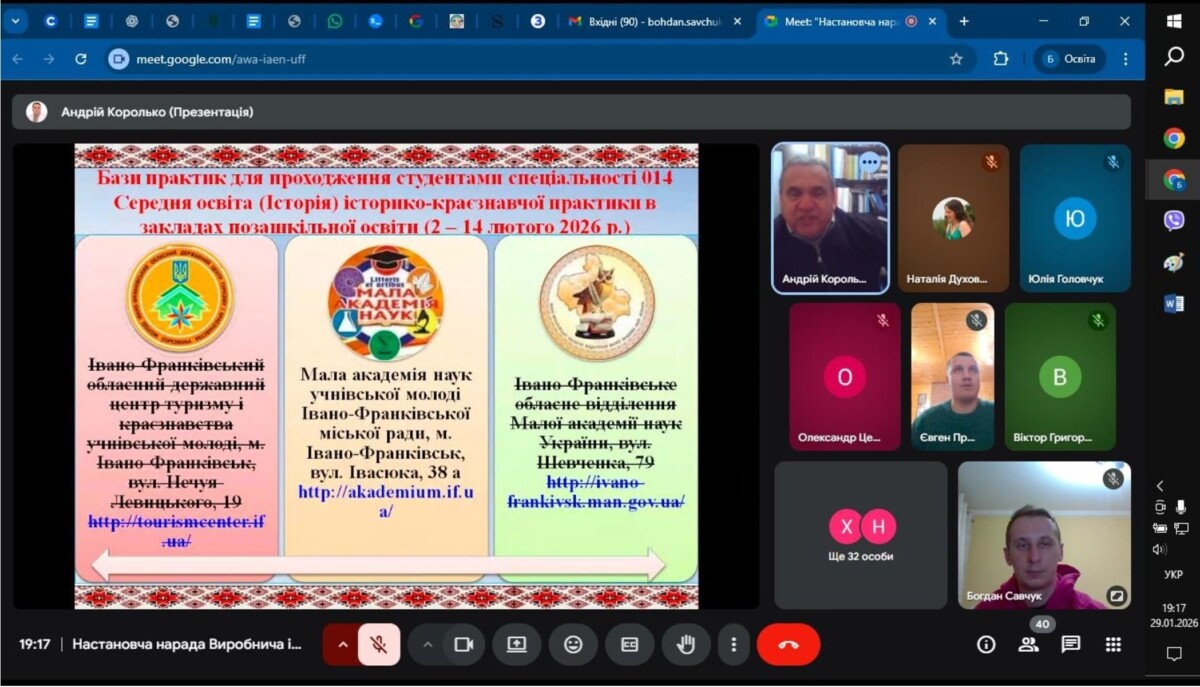
Task: Open the activities grid icon
Action: [1113, 645]
